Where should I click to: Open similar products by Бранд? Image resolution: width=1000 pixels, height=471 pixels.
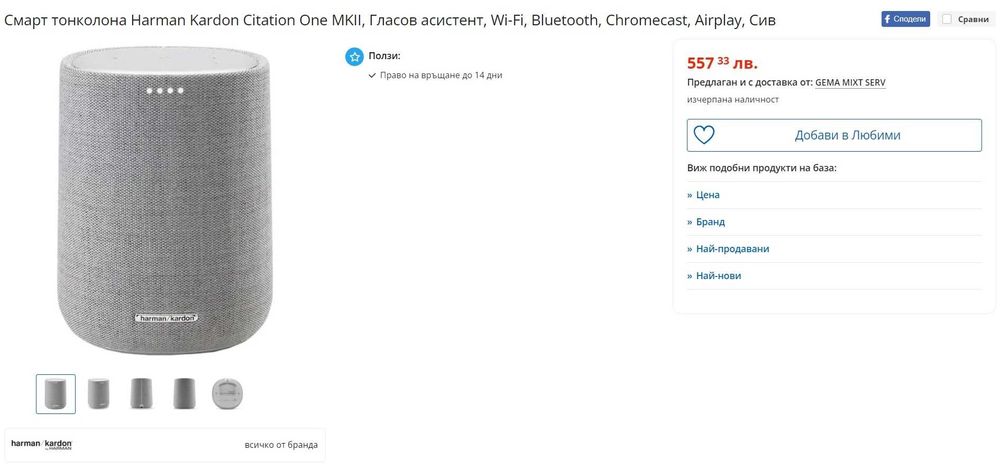[x=709, y=222]
